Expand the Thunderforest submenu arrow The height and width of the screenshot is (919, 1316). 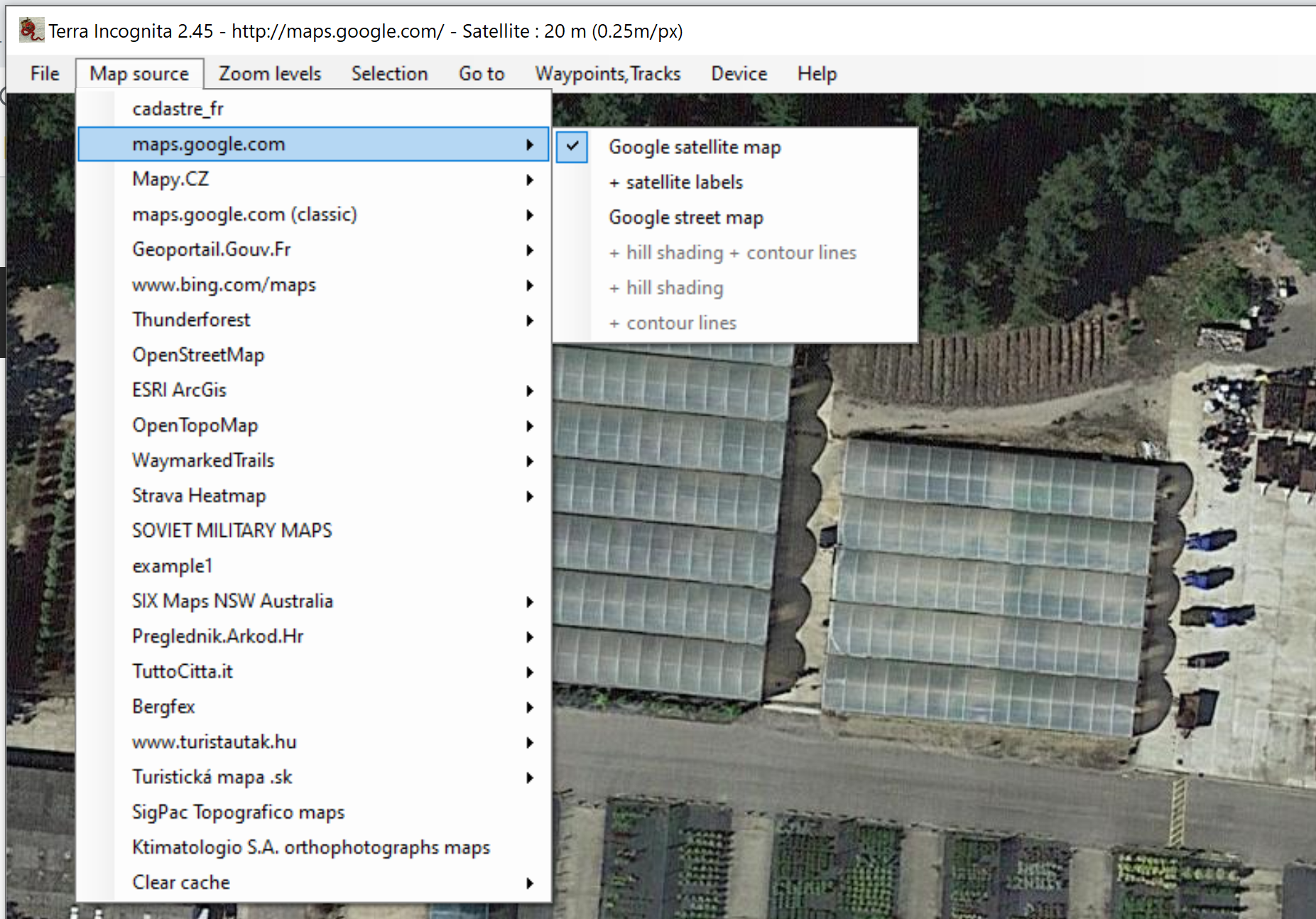coord(530,320)
